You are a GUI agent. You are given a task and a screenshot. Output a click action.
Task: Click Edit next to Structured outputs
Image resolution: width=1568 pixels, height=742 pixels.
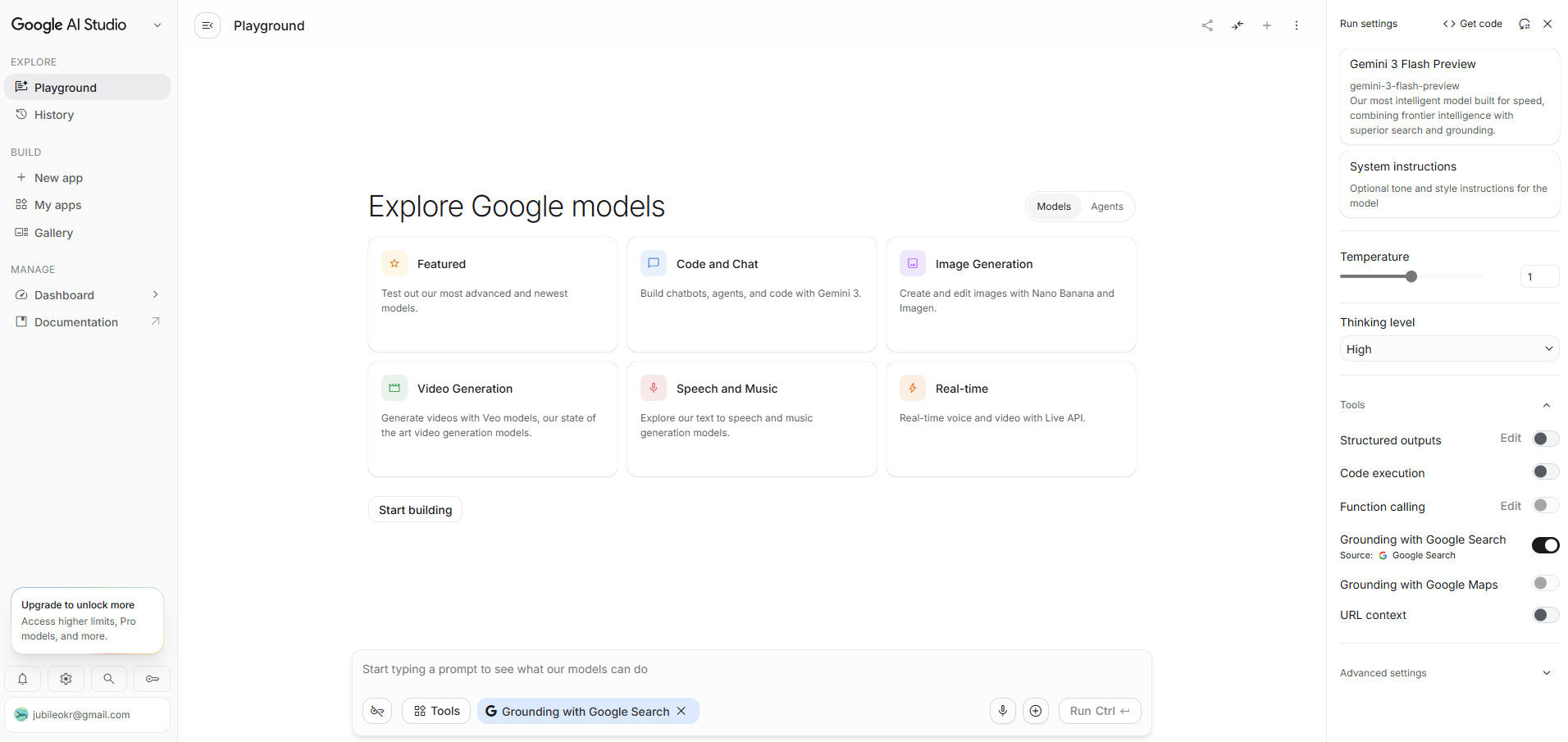click(1511, 438)
